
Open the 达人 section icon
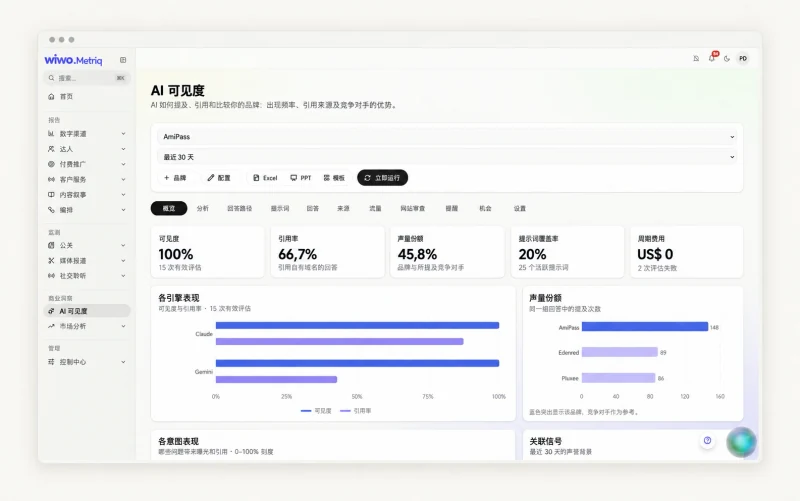pos(51,149)
